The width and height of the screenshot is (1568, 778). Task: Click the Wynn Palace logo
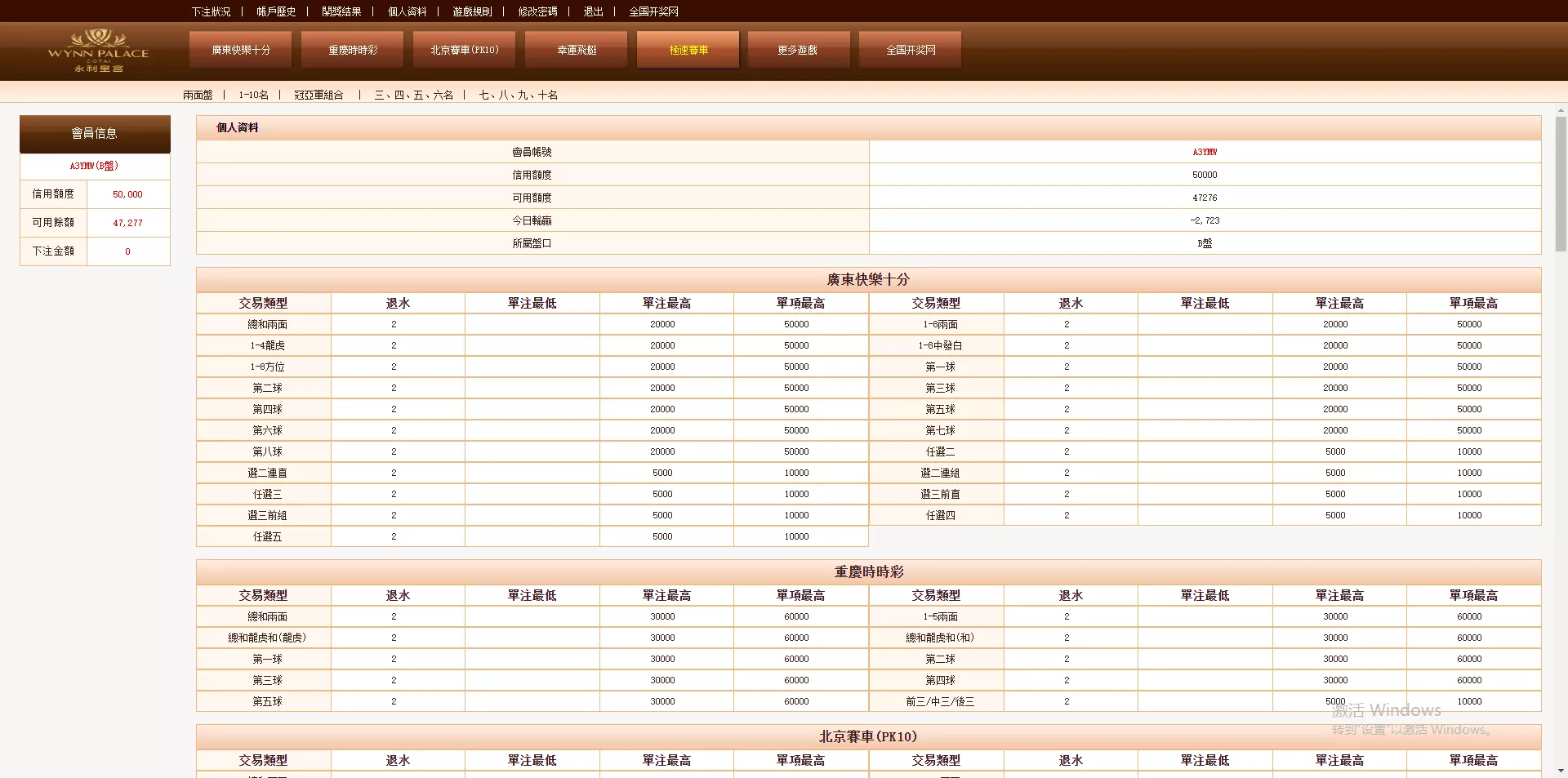point(98,51)
